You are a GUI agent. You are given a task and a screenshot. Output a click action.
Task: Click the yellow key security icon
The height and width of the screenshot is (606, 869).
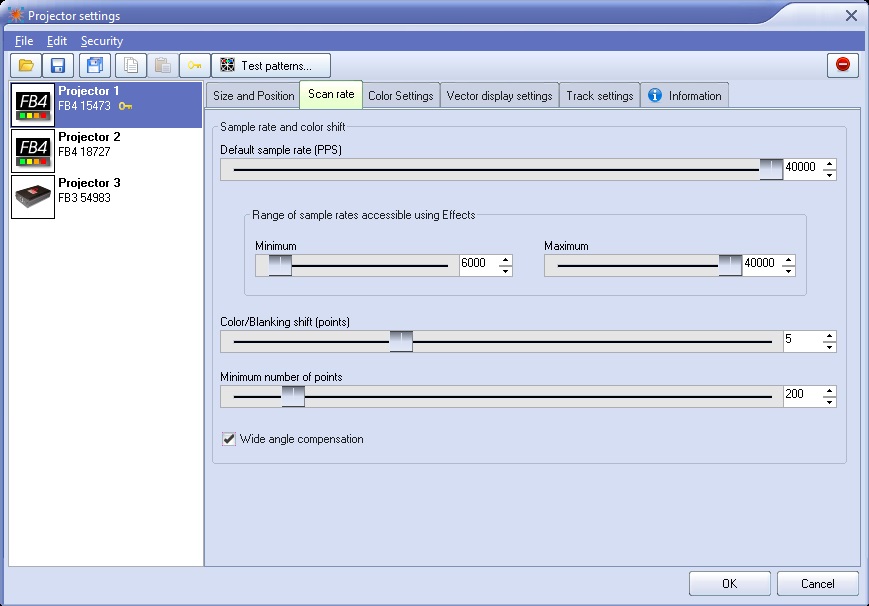tap(195, 65)
